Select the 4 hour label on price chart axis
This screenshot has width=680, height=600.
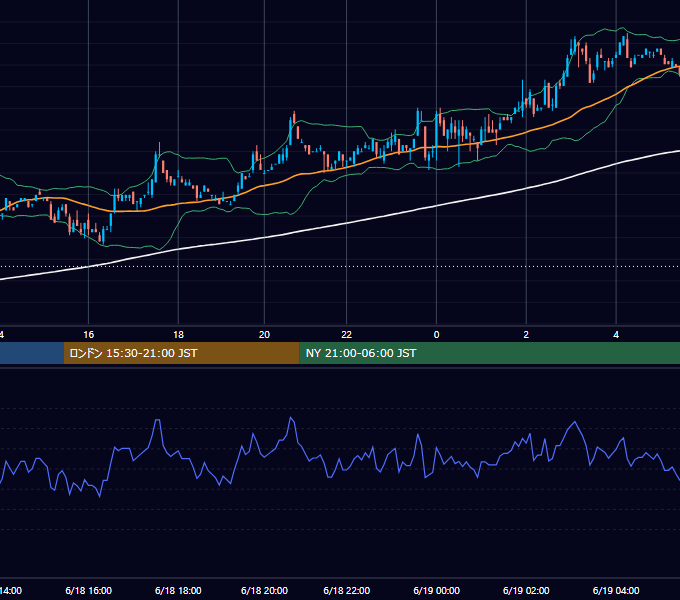click(616, 335)
